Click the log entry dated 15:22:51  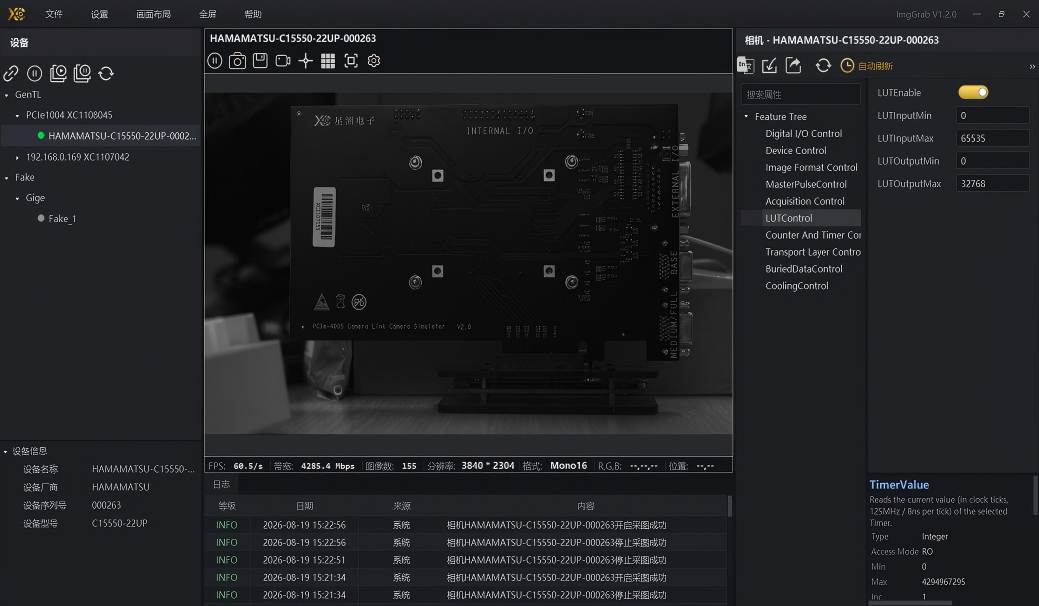coord(466,560)
